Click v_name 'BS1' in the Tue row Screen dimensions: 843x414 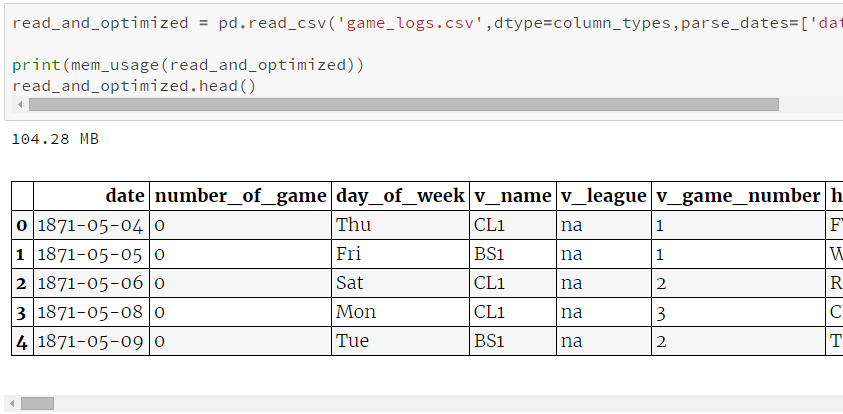pyautogui.click(x=513, y=341)
